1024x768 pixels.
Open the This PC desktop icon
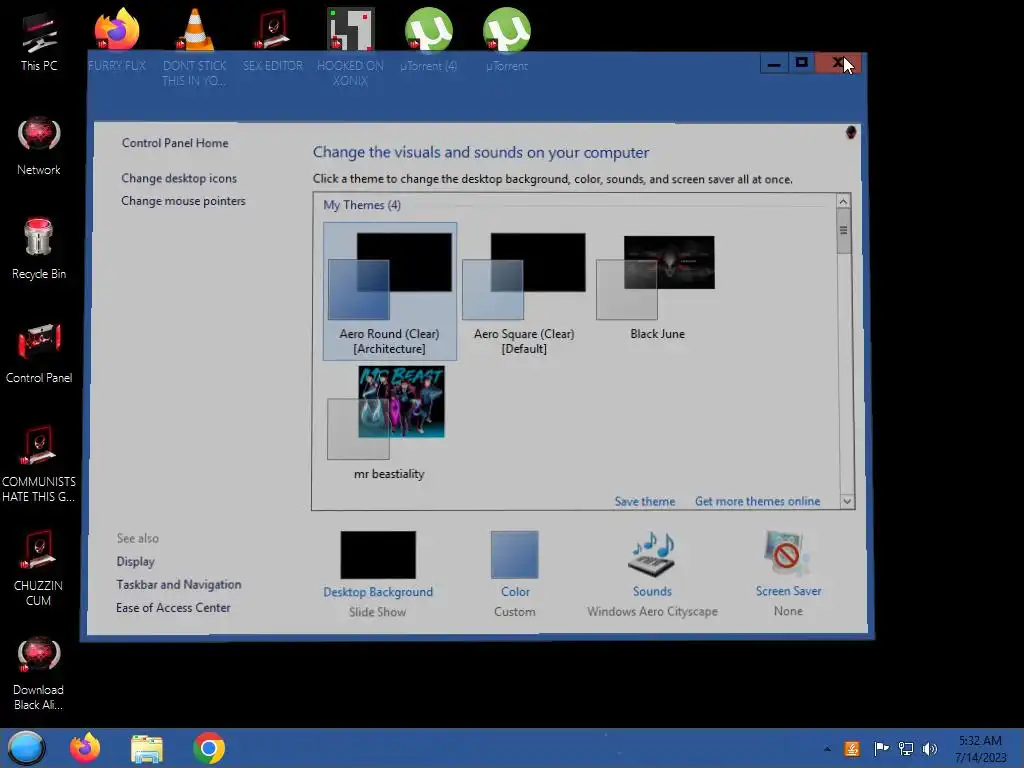(x=39, y=42)
